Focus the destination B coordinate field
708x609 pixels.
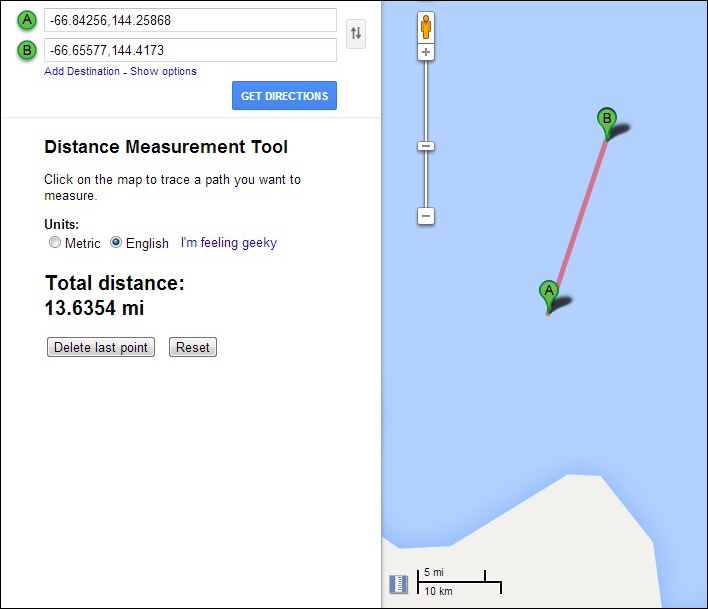[x=190, y=50]
